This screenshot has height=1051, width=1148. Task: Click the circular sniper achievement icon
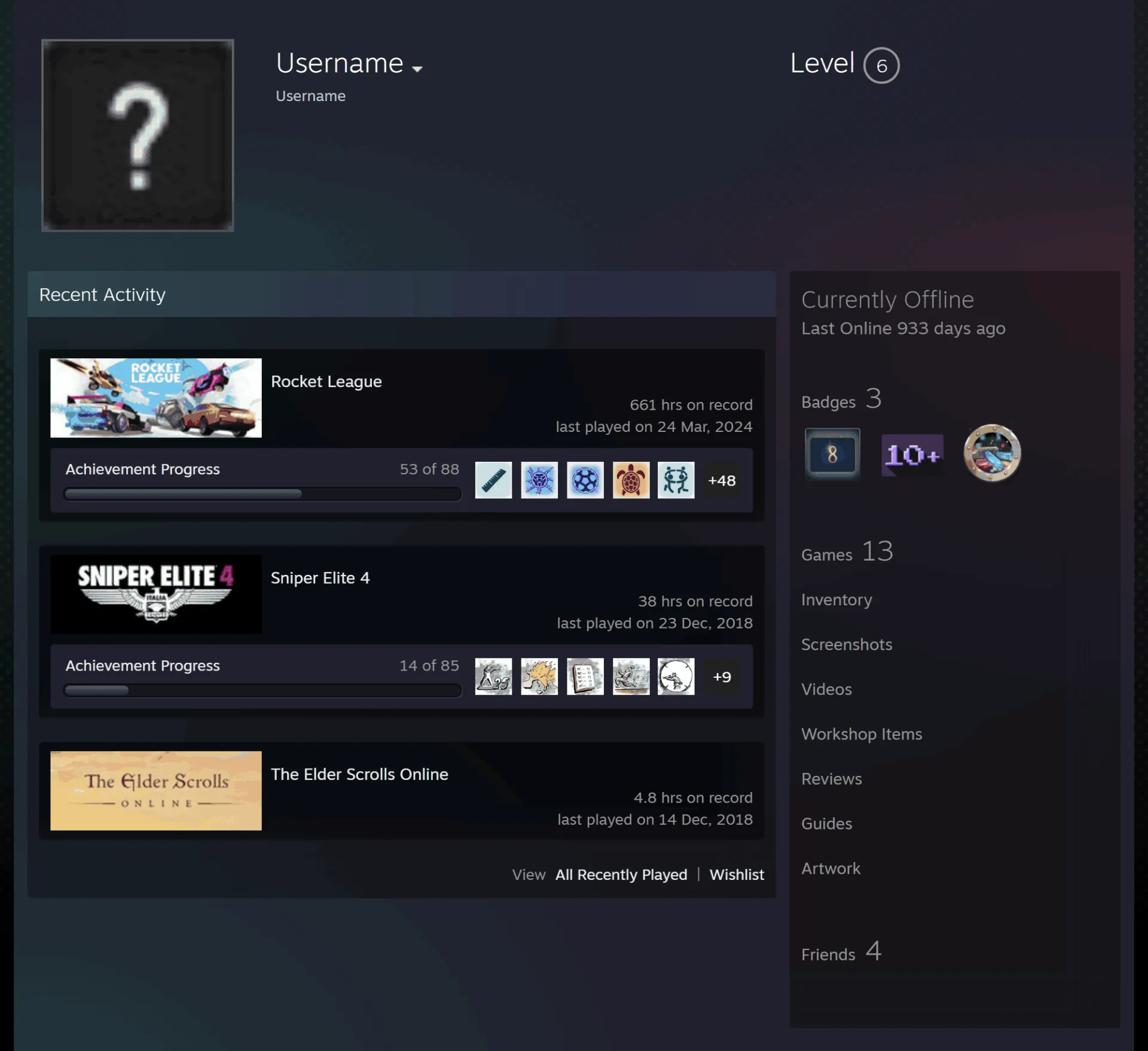[x=676, y=677]
